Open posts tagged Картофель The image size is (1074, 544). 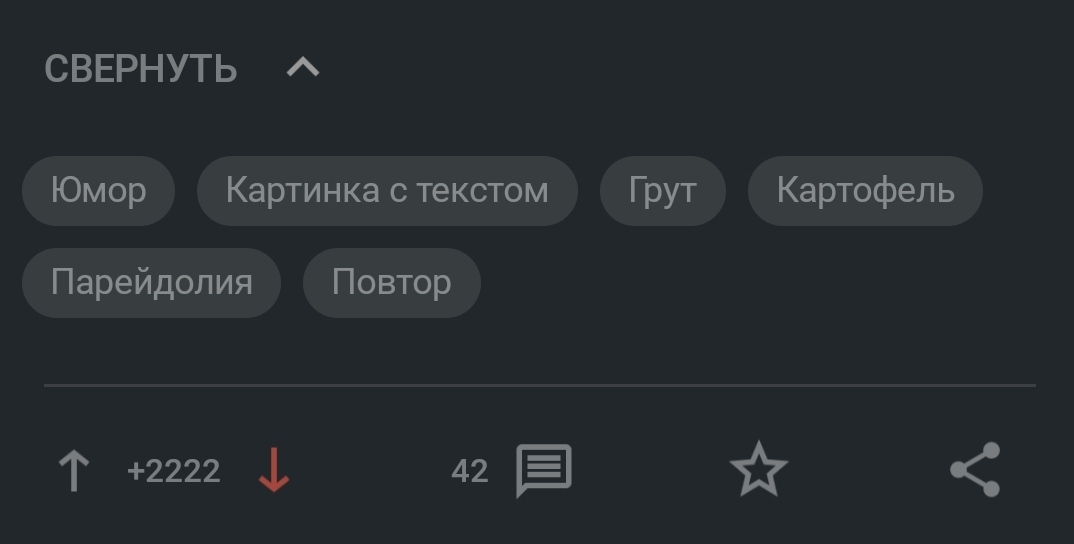click(865, 190)
